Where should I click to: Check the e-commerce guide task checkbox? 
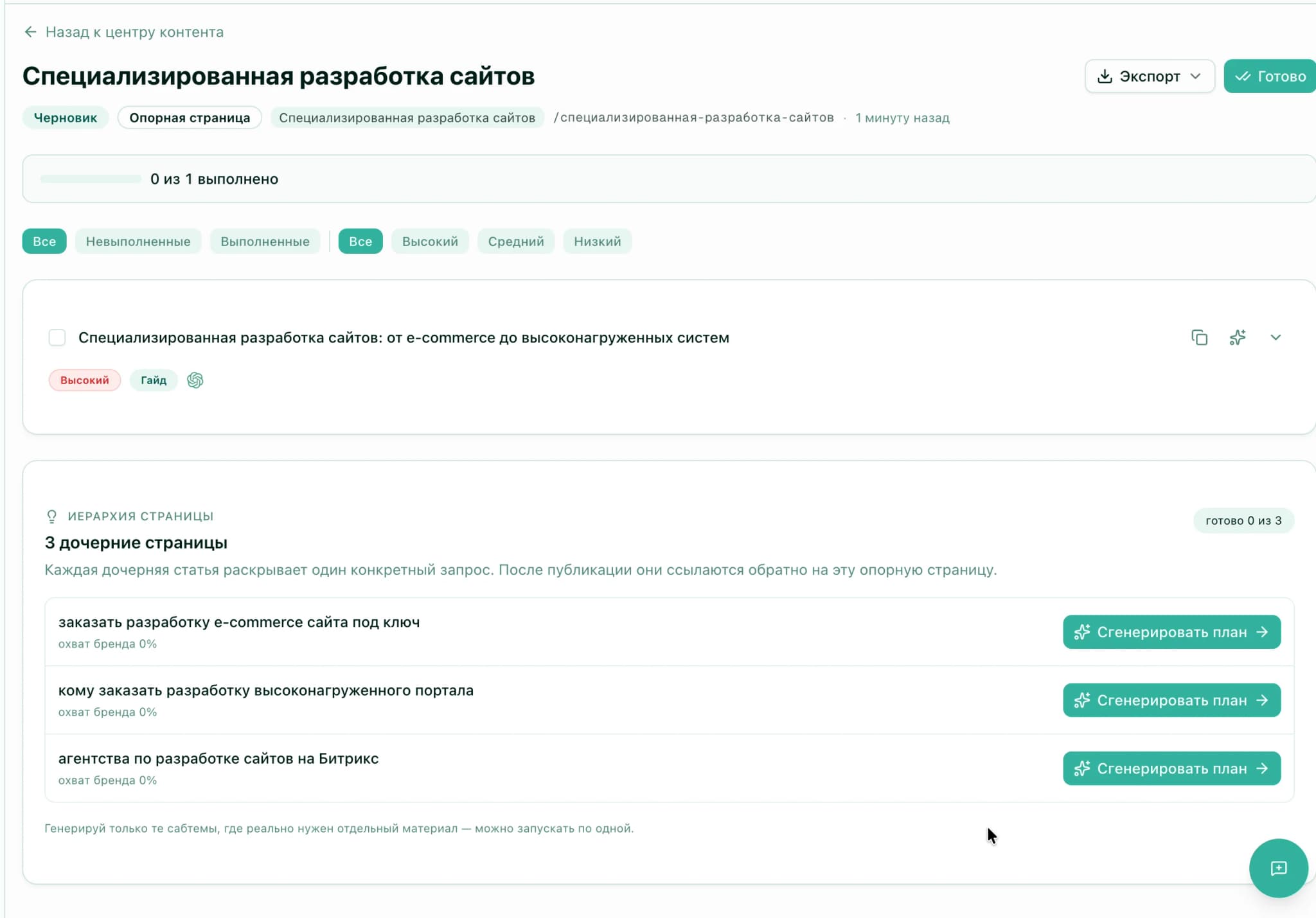coord(57,337)
